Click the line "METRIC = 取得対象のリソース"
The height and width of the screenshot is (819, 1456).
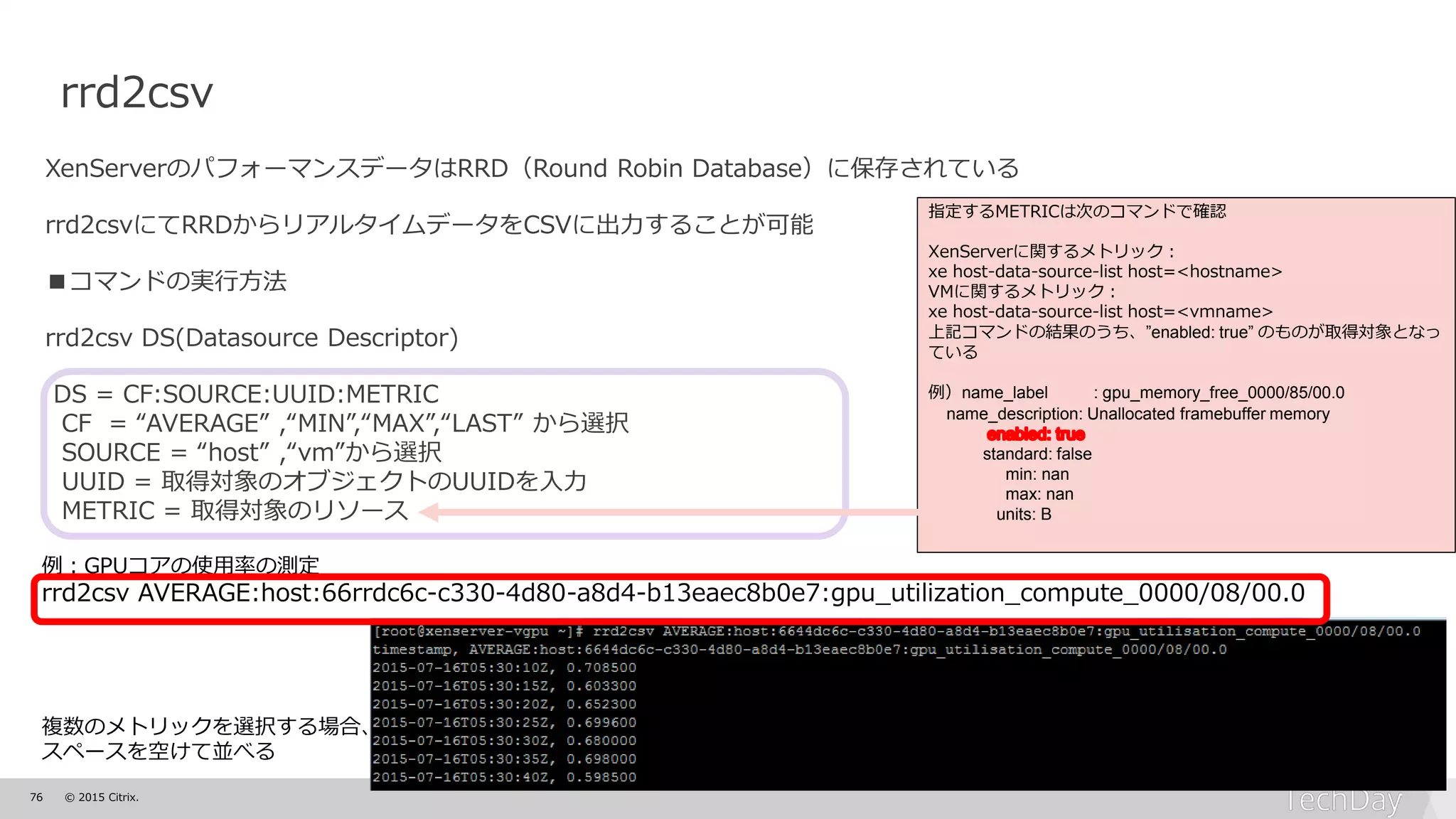(235, 510)
